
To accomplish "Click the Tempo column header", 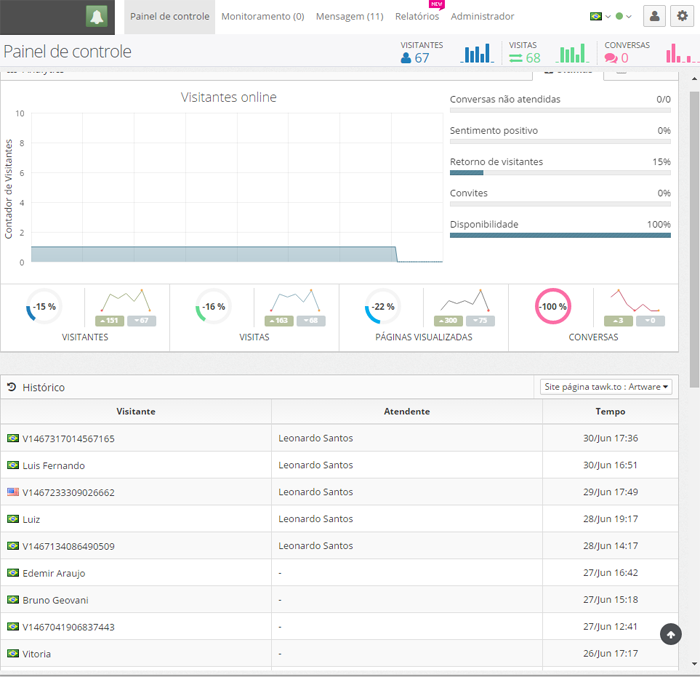I will click(x=610, y=411).
